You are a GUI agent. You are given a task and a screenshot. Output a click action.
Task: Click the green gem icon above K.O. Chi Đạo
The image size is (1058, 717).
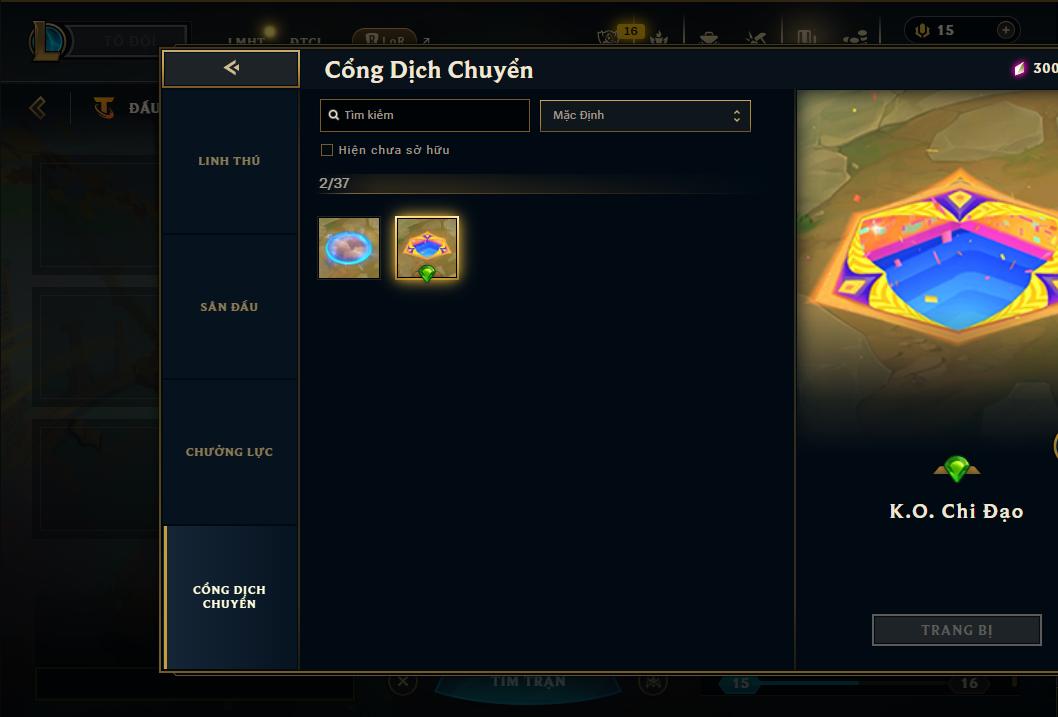click(956, 469)
